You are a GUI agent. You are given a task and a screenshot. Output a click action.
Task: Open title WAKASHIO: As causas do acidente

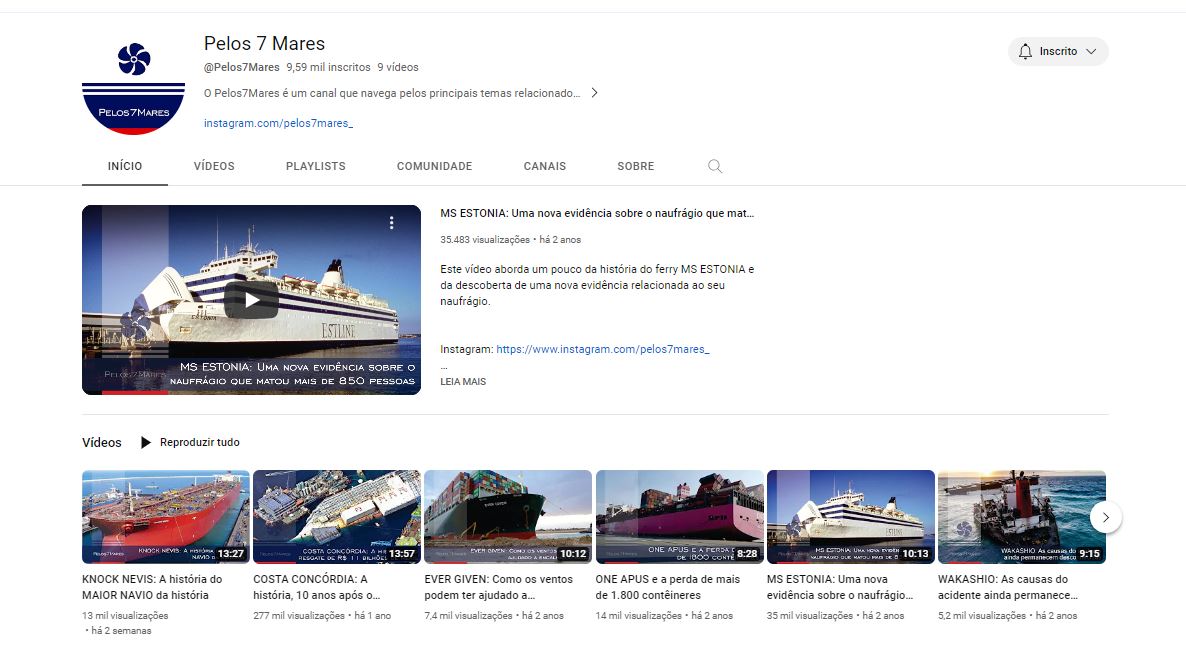coord(1007,587)
